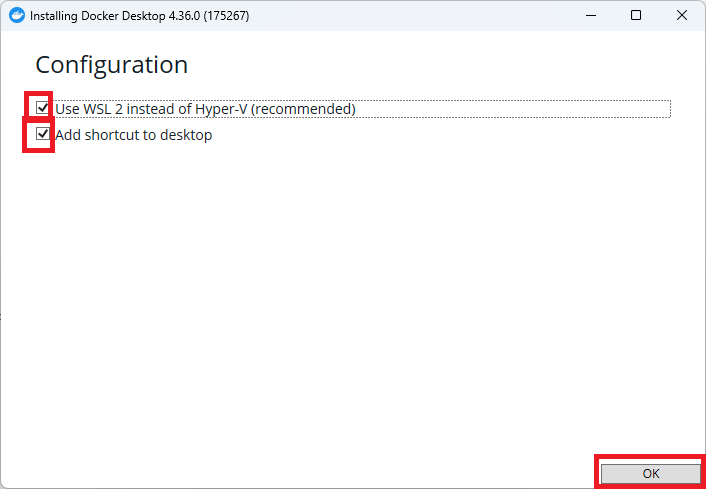The width and height of the screenshot is (706, 489).
Task: Uncheck Use WSL 2 instead of Hyper-V
Action: [x=42, y=108]
